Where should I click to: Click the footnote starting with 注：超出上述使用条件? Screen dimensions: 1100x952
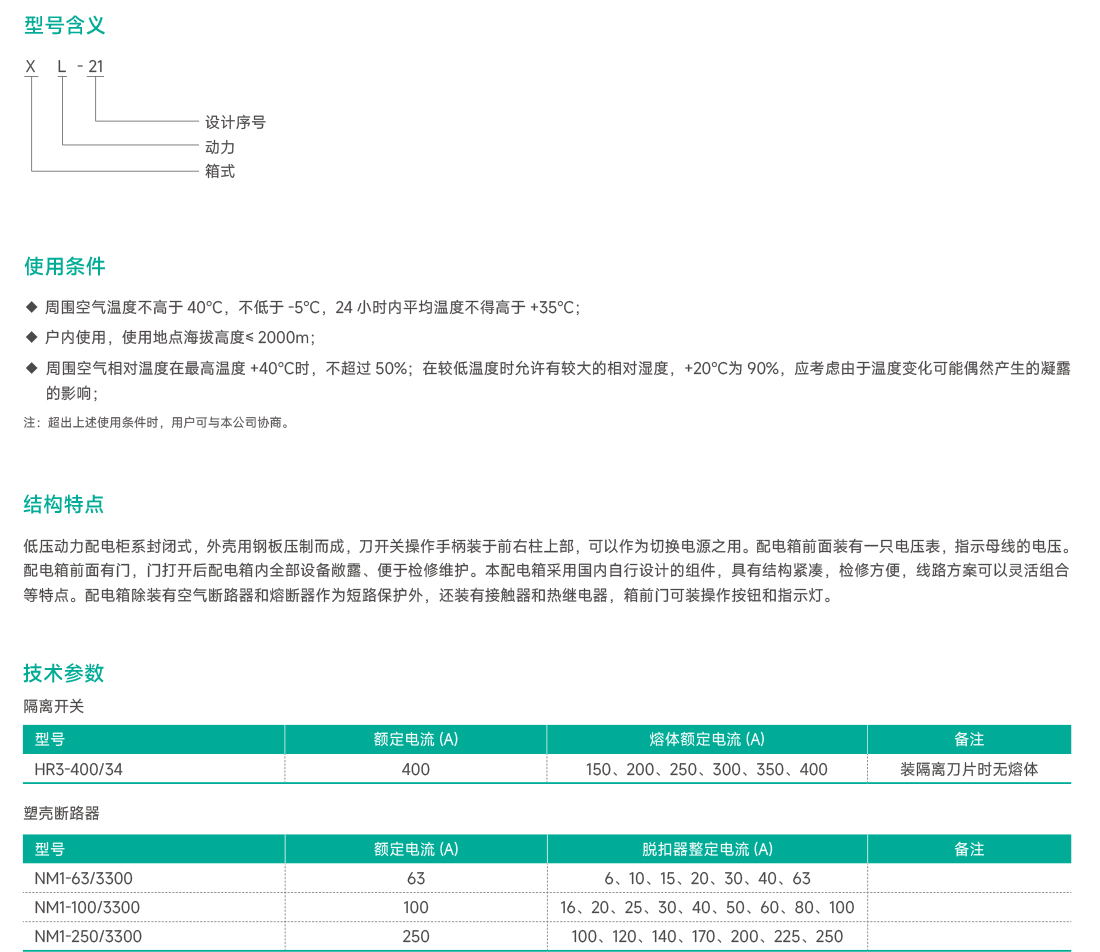(x=158, y=423)
